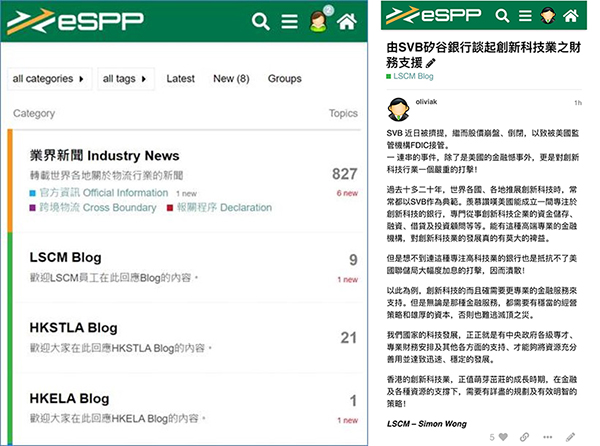Open the HKELA Blog category

pos(69,399)
